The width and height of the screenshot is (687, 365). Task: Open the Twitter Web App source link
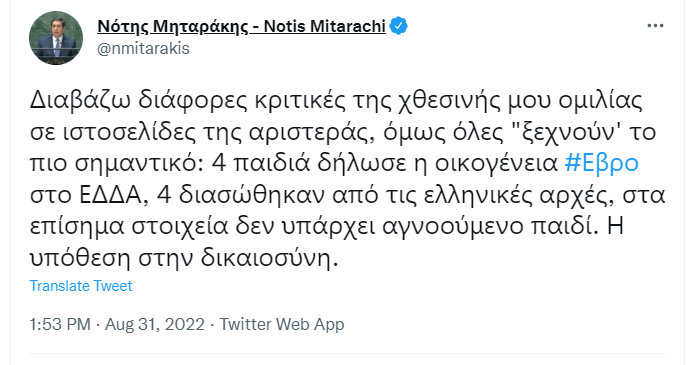click(x=282, y=325)
